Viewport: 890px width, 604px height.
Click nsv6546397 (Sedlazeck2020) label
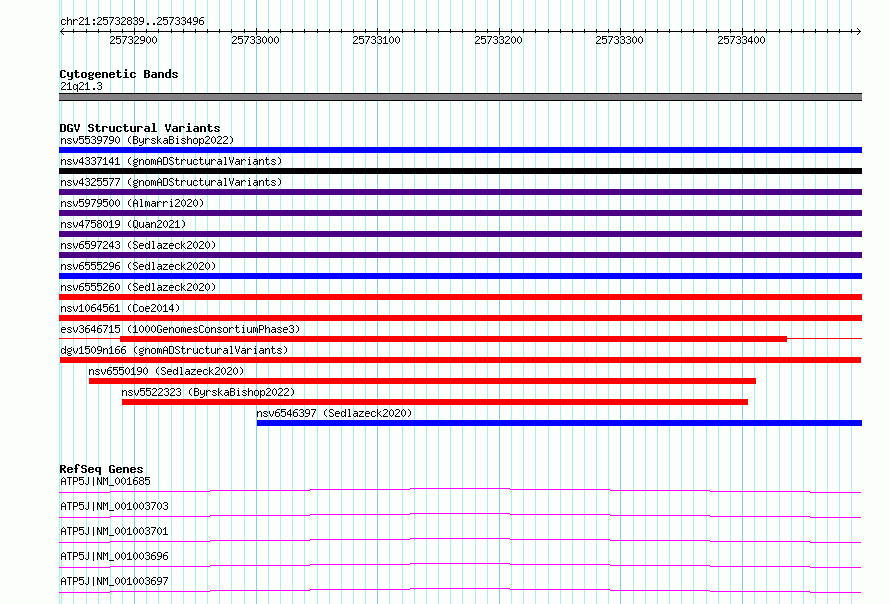pyautogui.click(x=334, y=413)
